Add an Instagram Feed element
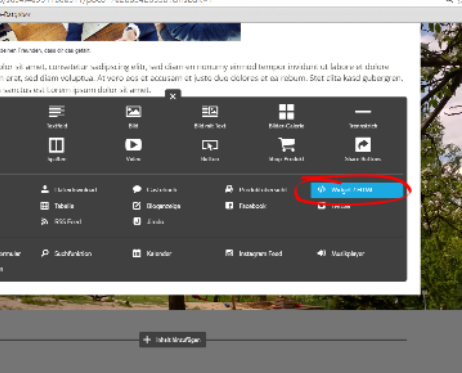 (x=254, y=253)
